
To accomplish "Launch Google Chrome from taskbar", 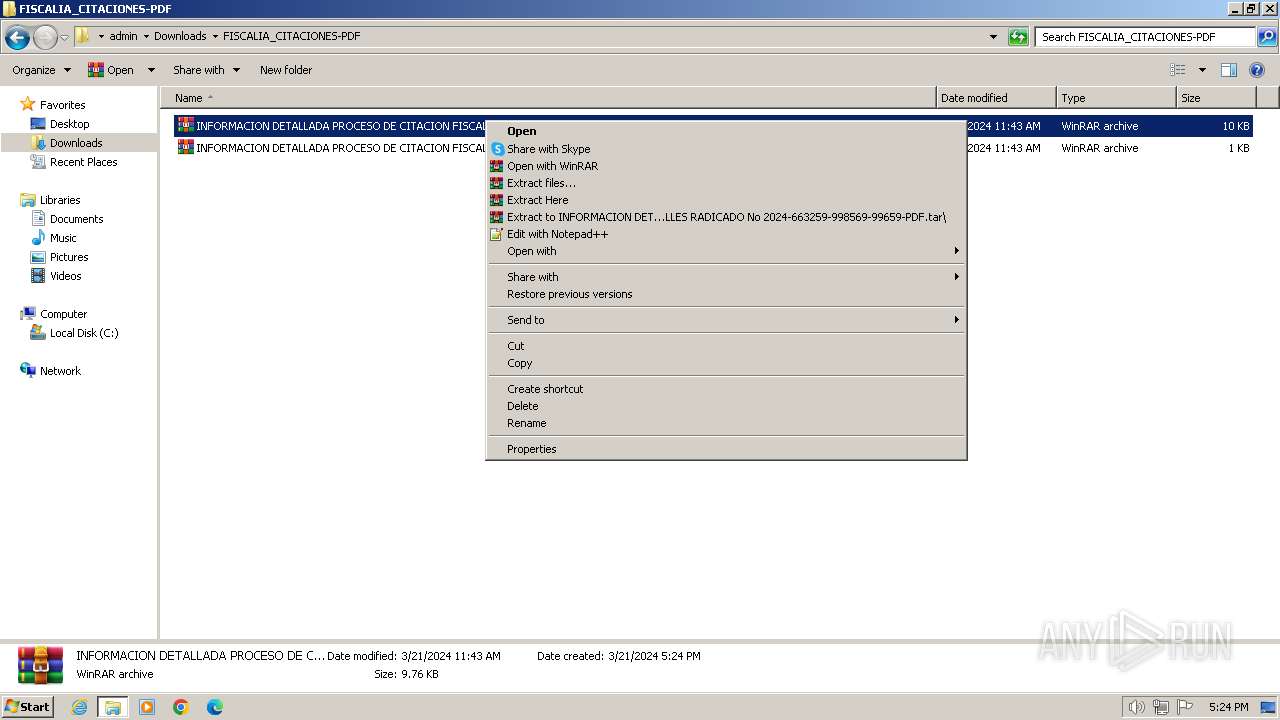I will pos(181,707).
